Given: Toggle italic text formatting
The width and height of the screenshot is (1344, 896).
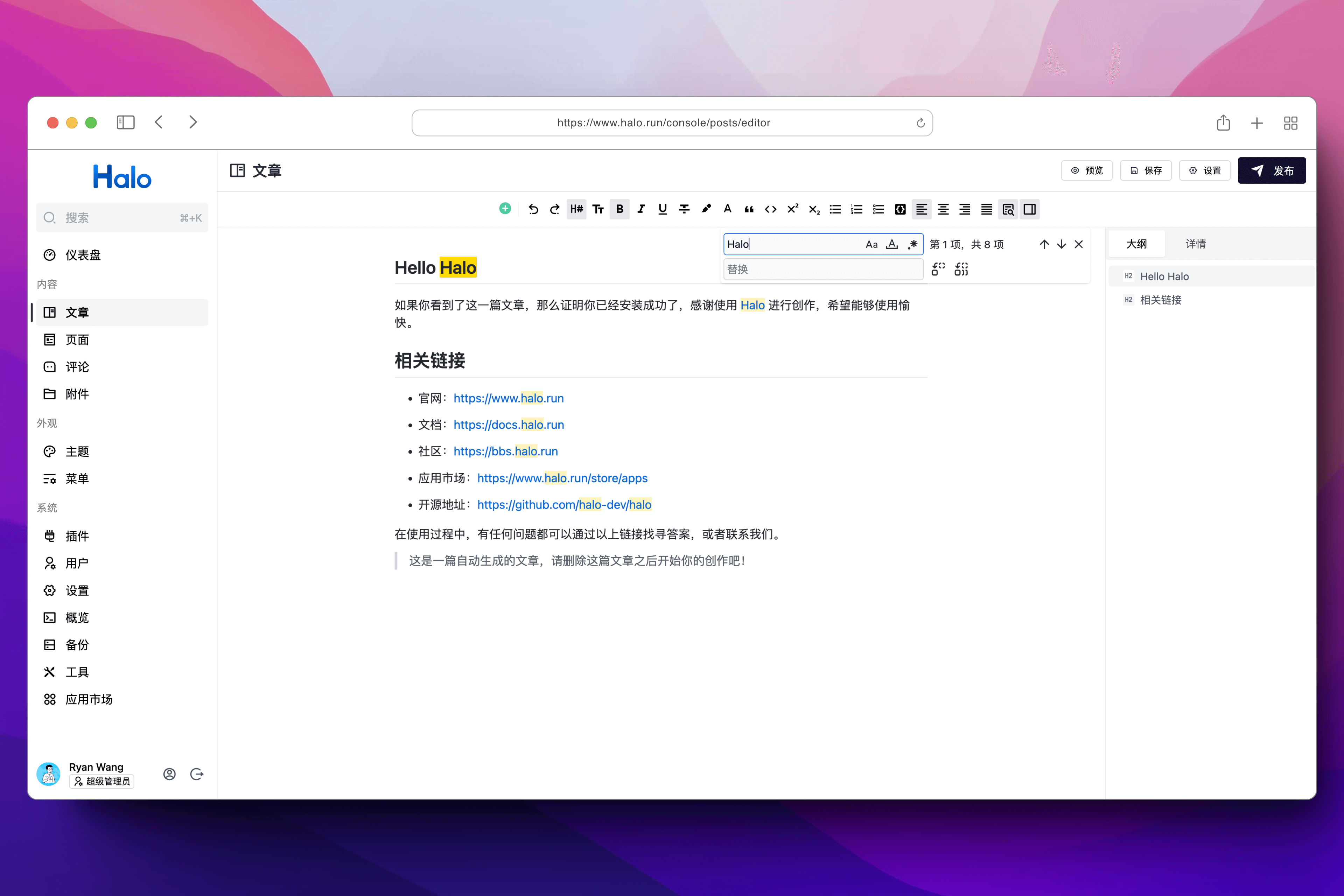Looking at the screenshot, I should coord(641,209).
